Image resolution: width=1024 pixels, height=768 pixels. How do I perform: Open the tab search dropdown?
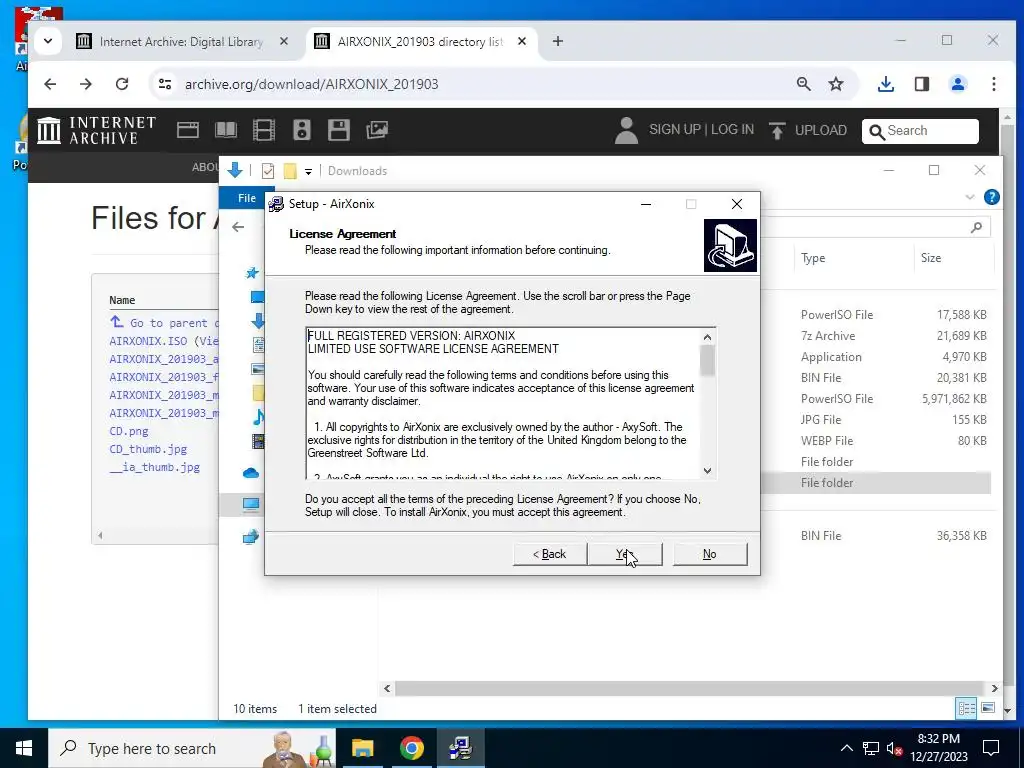[48, 41]
